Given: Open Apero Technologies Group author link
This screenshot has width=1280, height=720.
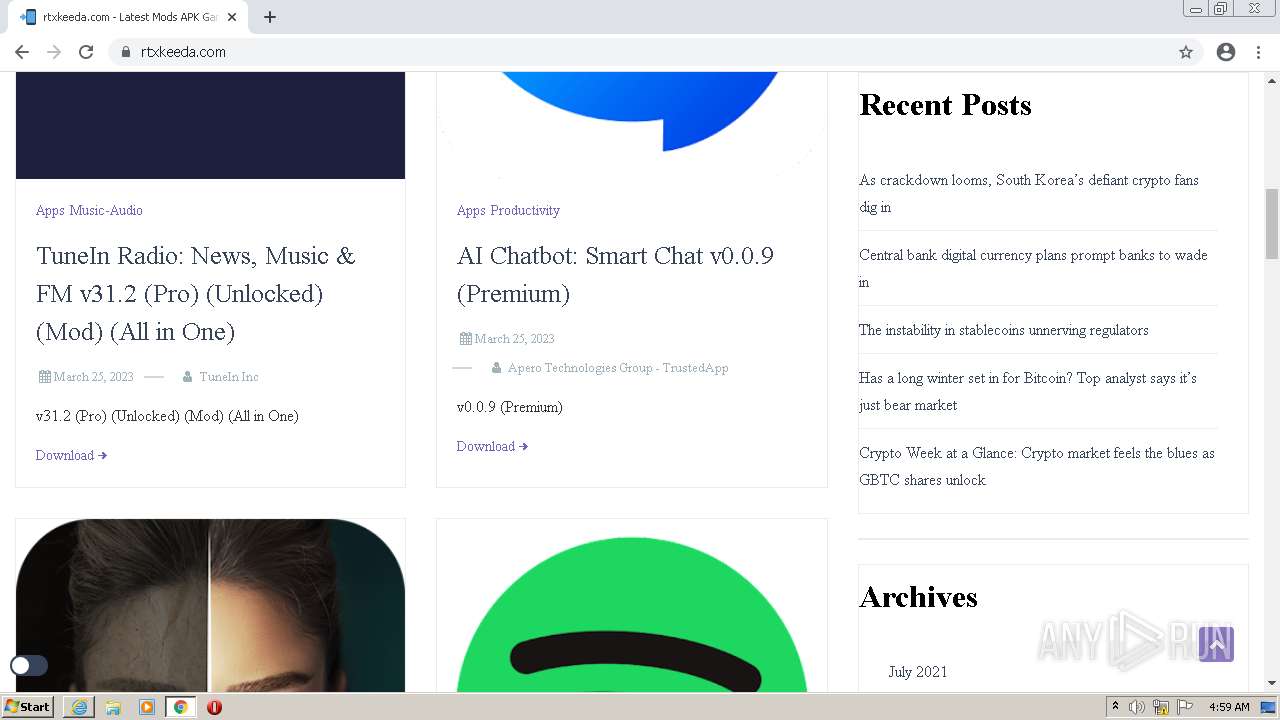Looking at the screenshot, I should pyautogui.click(x=618, y=368).
